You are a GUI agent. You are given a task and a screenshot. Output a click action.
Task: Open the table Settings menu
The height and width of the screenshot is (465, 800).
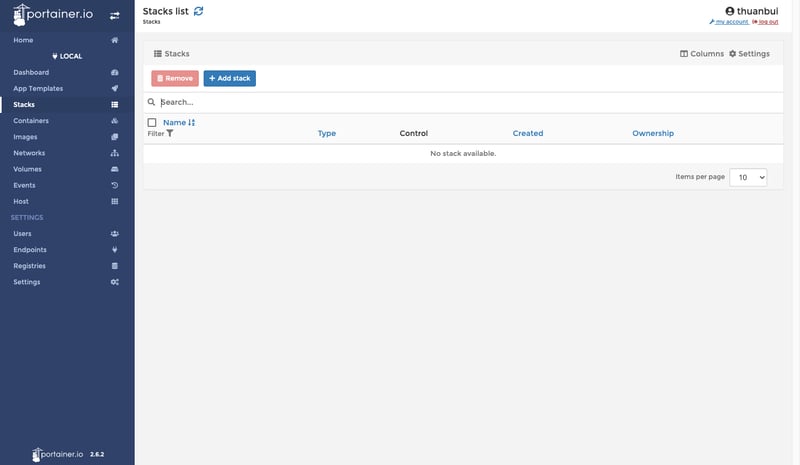coord(749,54)
